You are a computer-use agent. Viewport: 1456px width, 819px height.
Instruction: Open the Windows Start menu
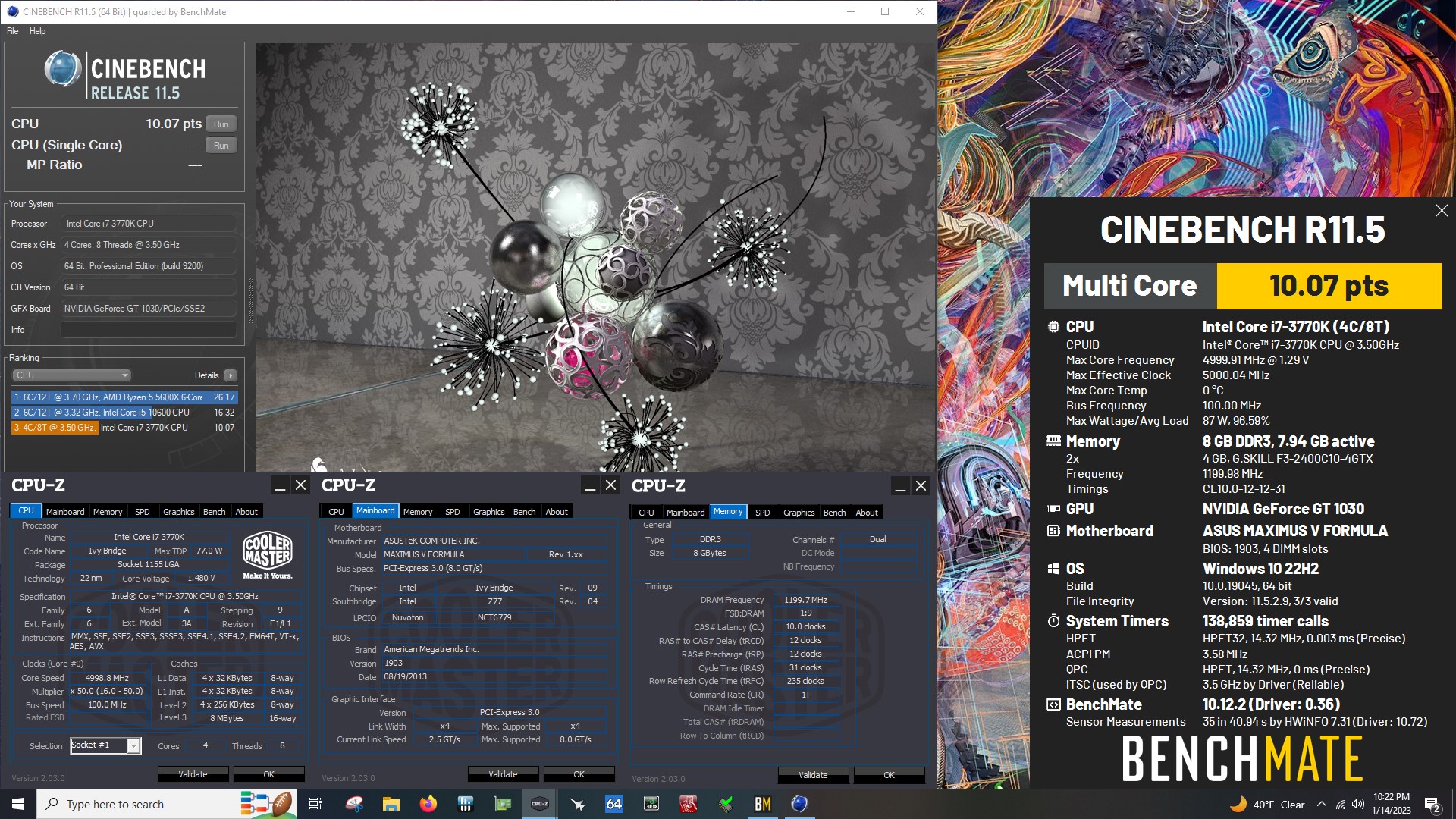18,804
